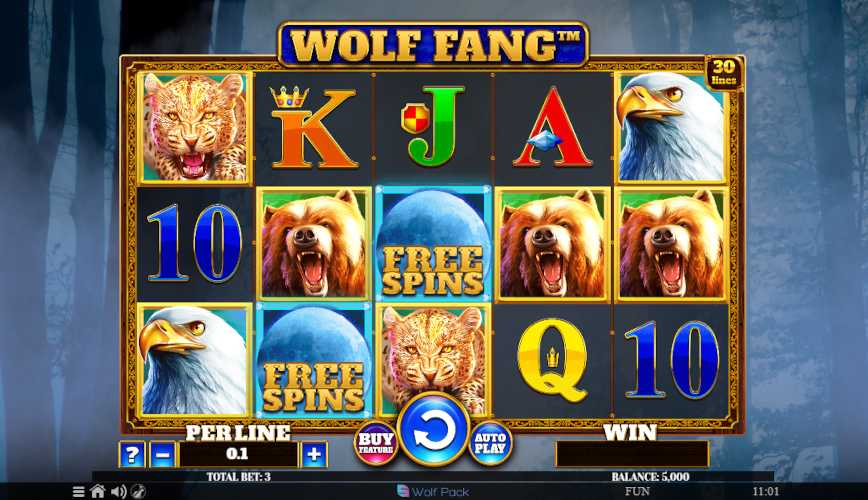The height and width of the screenshot is (500, 868).
Task: Click the Free Spins moon on middle reel
Action: [x=433, y=243]
